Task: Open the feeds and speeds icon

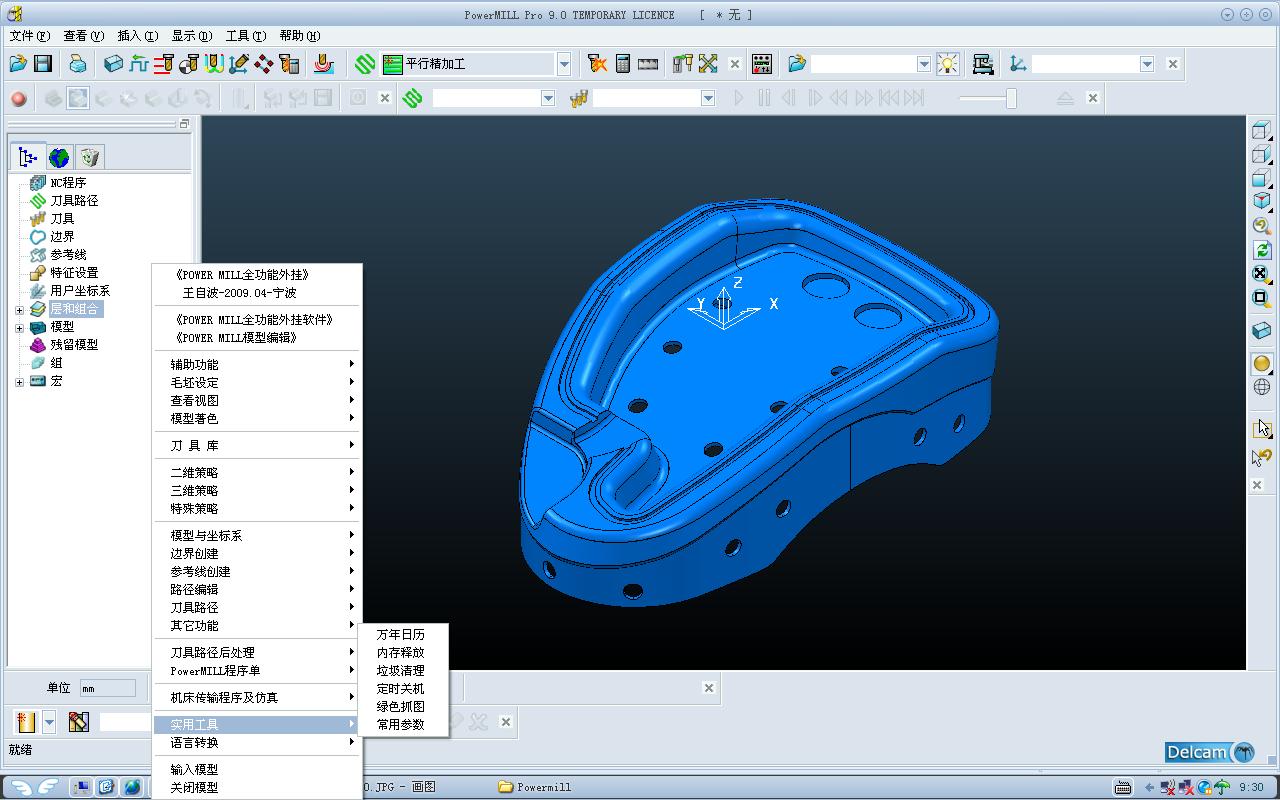Action: [139, 64]
